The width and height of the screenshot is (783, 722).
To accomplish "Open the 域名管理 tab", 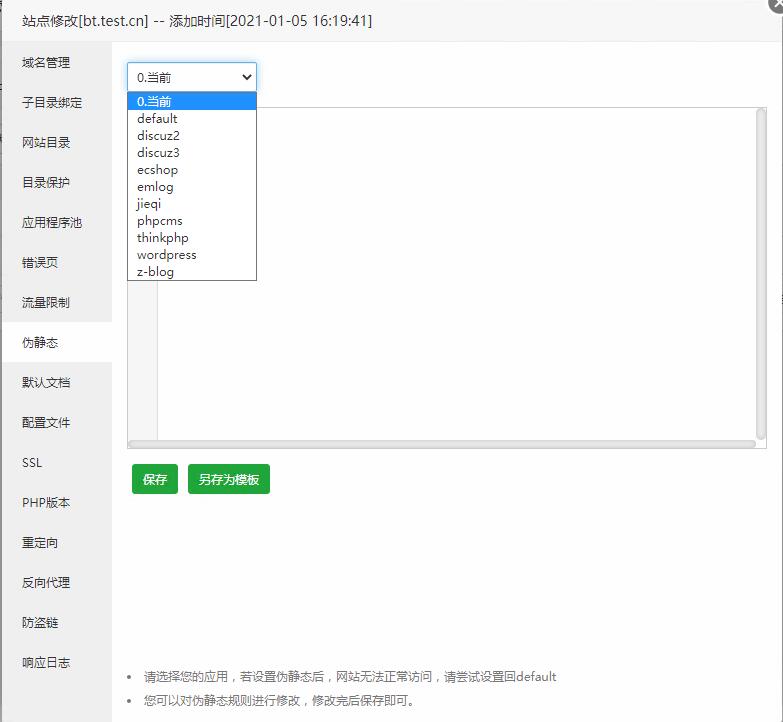I will 57,62.
